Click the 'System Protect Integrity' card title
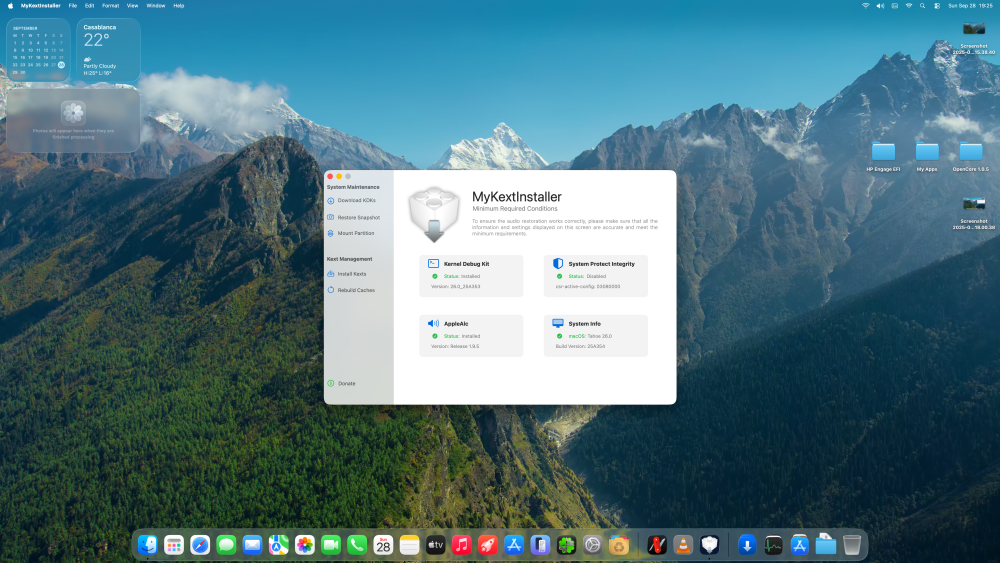This screenshot has width=1000, height=563. tap(601, 263)
